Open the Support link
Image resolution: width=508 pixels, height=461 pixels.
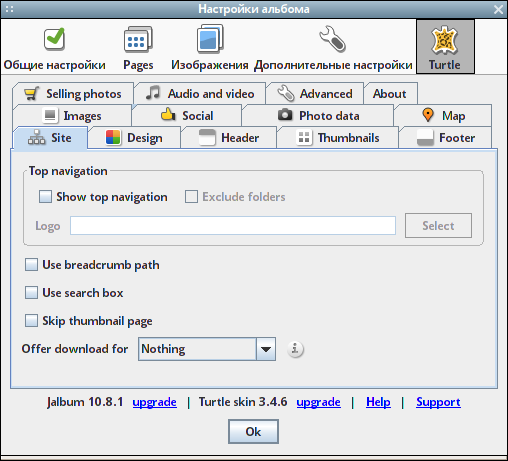pos(438,402)
